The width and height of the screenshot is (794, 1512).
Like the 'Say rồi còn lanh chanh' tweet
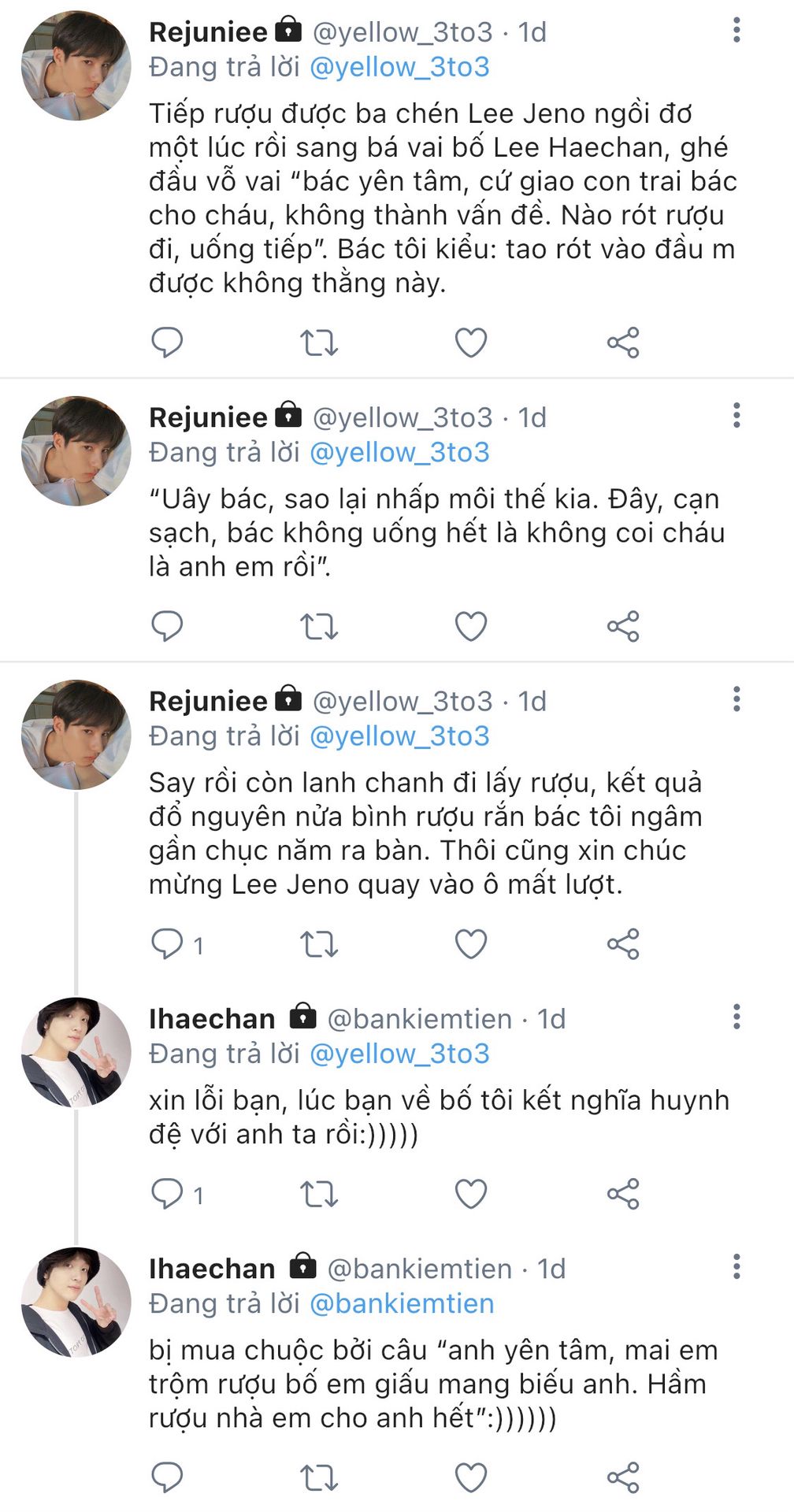(x=471, y=943)
